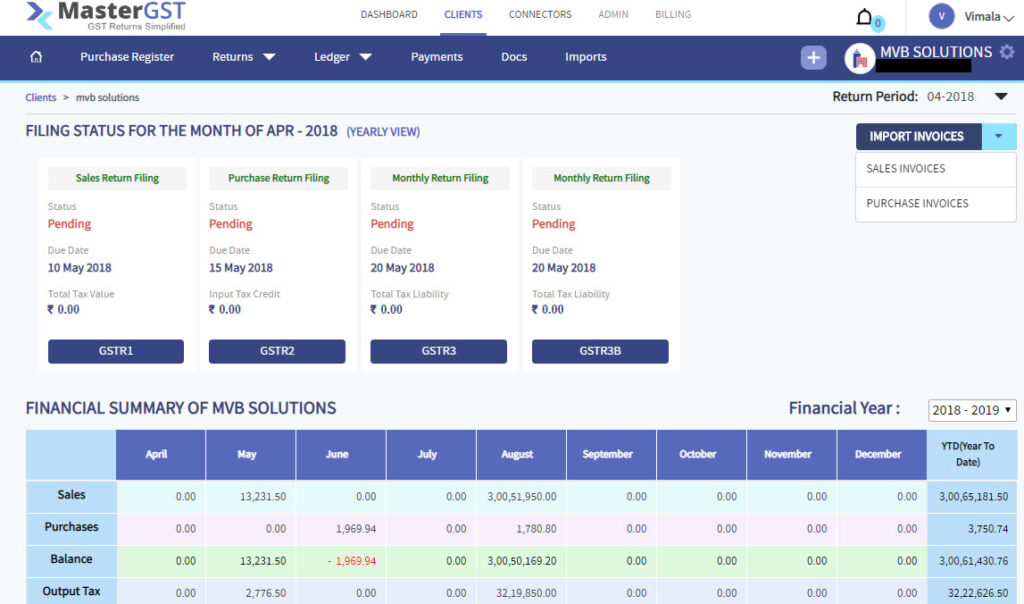Click the GSTR1 button
Viewport: 1024px width, 604px height.
(x=115, y=351)
